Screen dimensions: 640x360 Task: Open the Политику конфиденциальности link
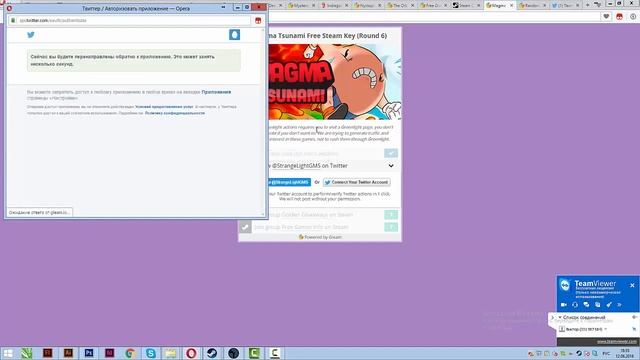(x=175, y=113)
